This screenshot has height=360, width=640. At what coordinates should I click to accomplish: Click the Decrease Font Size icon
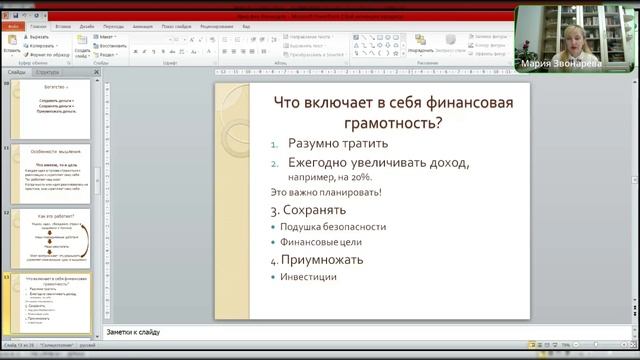pos(200,40)
